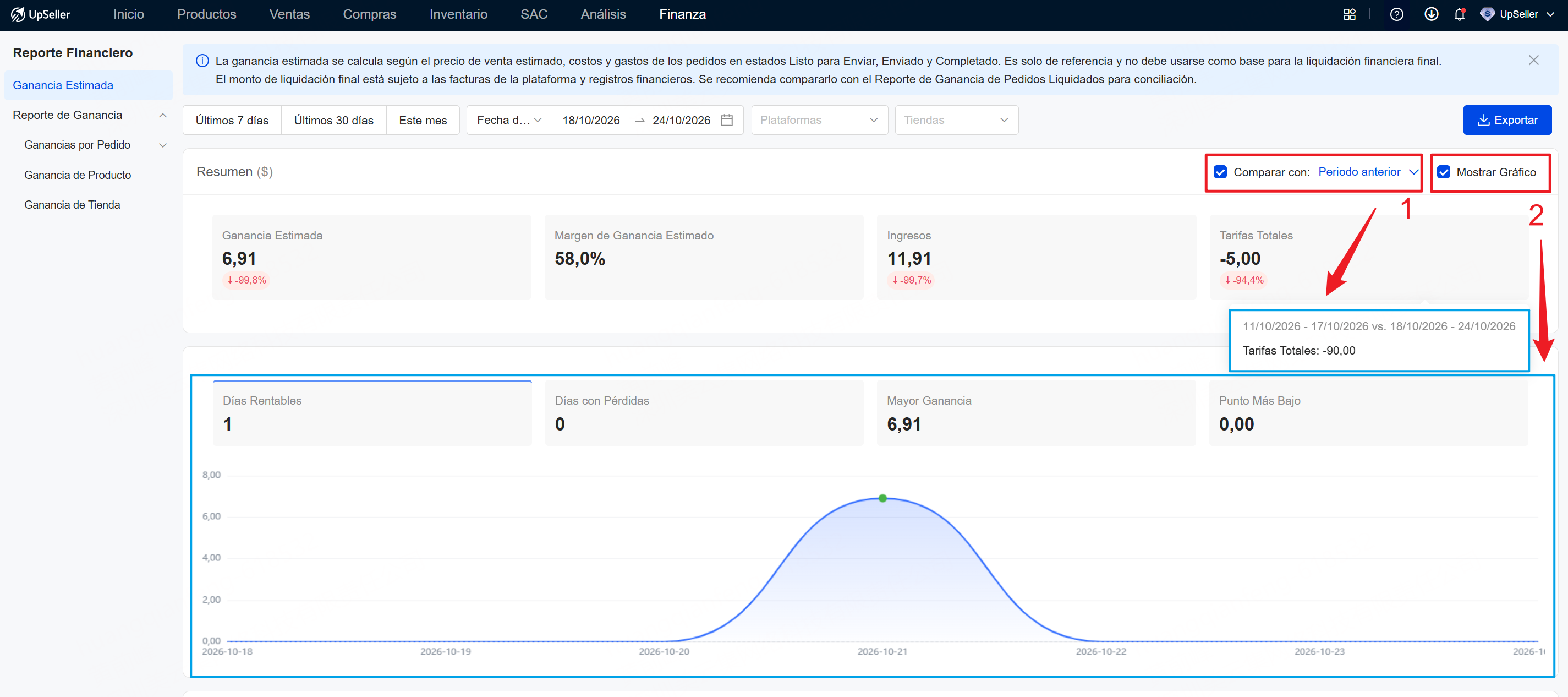The height and width of the screenshot is (697, 1568).
Task: Click the end date 24/10/2026 field
Action: 681,120
